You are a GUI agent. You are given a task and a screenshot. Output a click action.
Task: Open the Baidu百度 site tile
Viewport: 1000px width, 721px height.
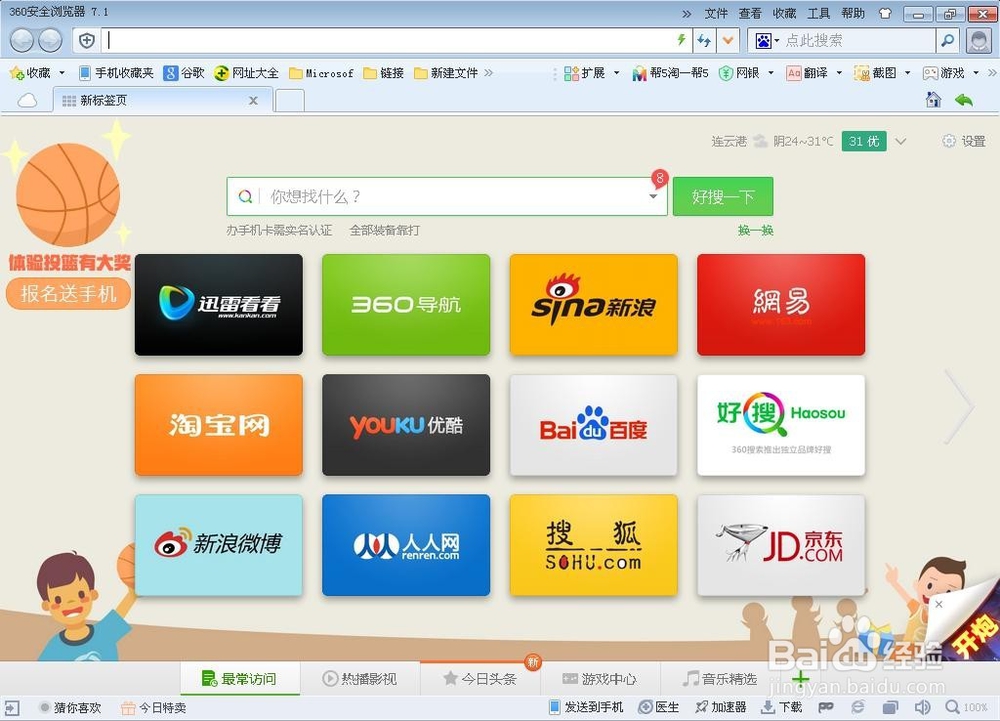594,425
